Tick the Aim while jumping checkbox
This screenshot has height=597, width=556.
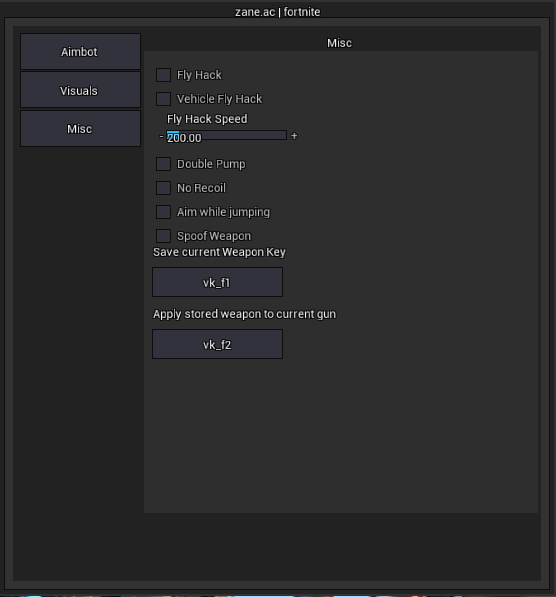163,212
